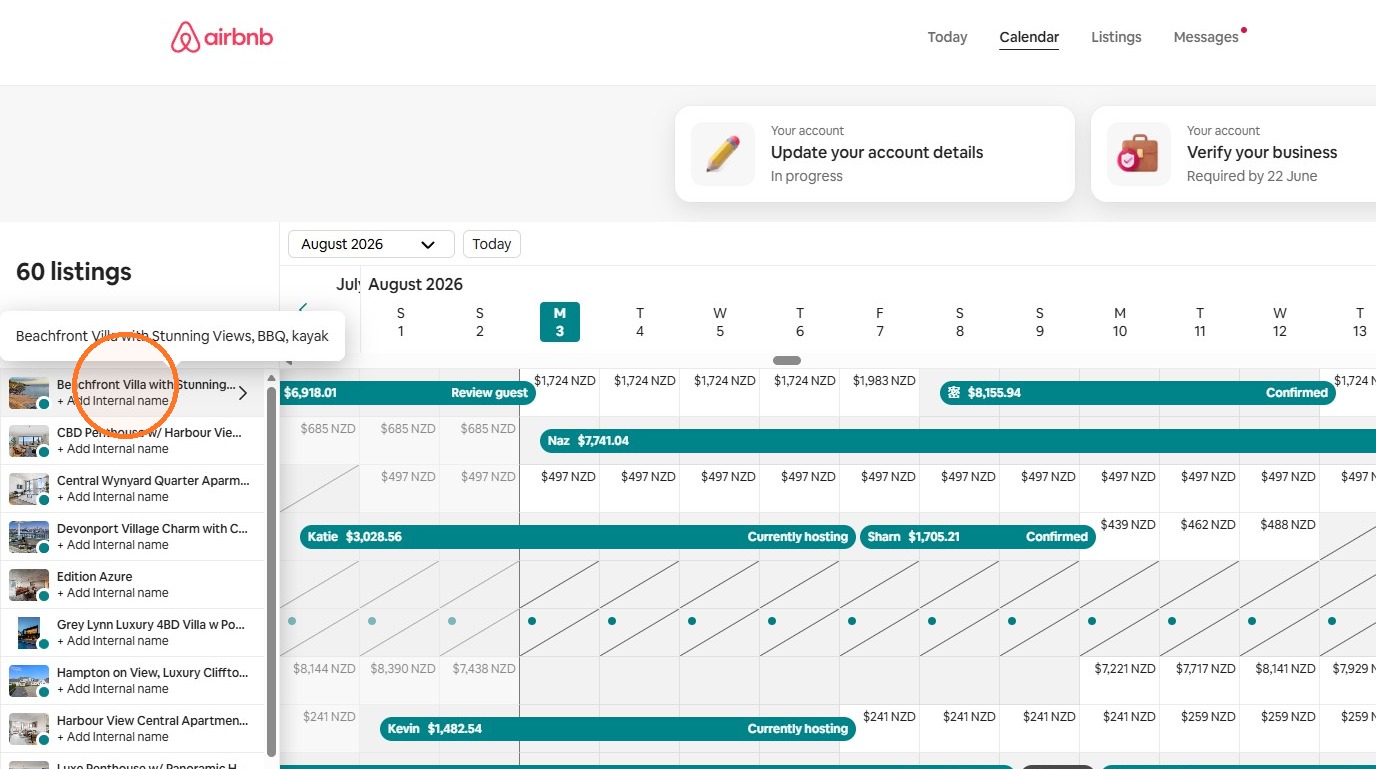
Task: Open Hampton on View listing thumbnail
Action: [x=29, y=681]
